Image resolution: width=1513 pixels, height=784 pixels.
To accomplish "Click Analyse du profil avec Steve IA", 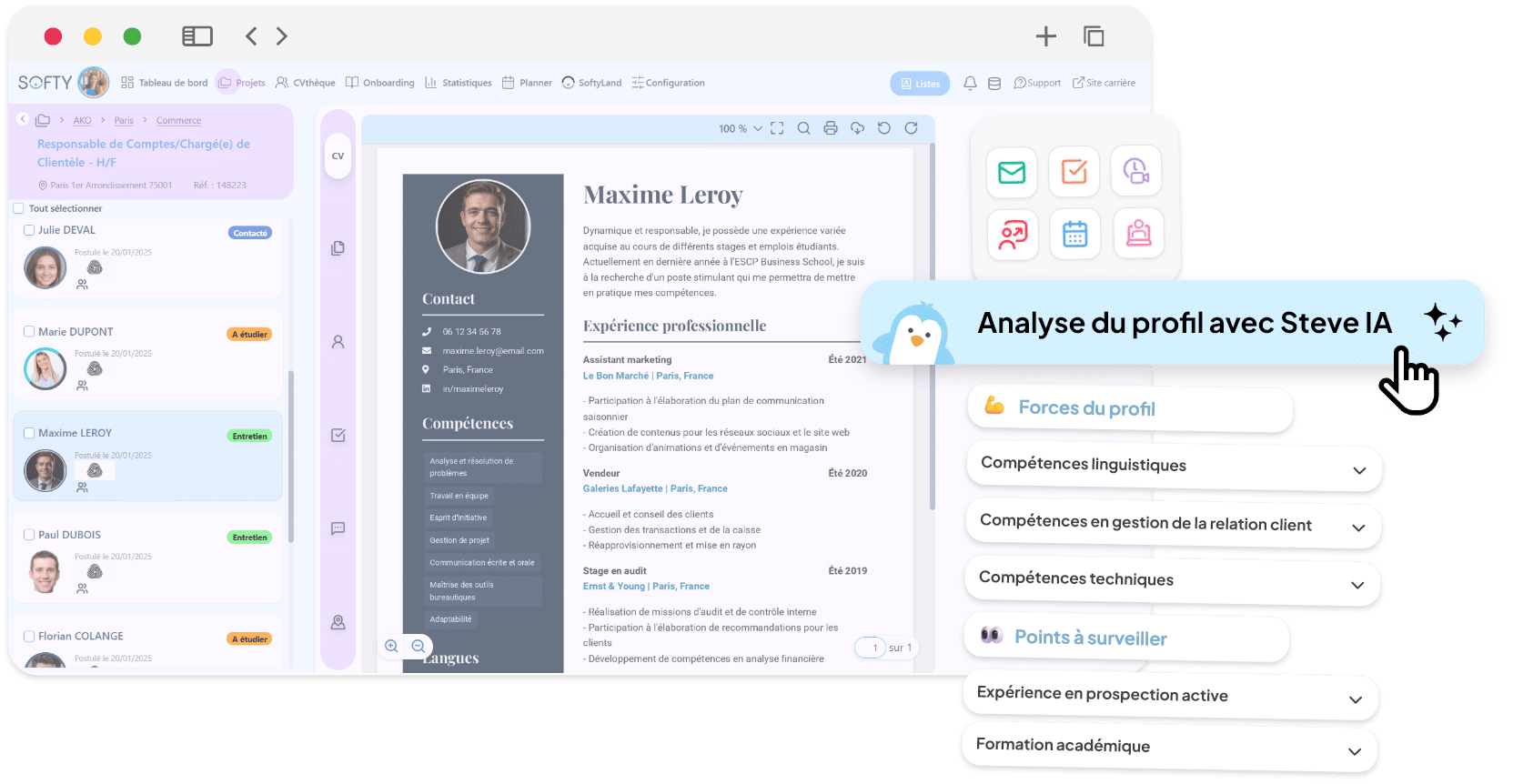I will click(x=1173, y=323).
